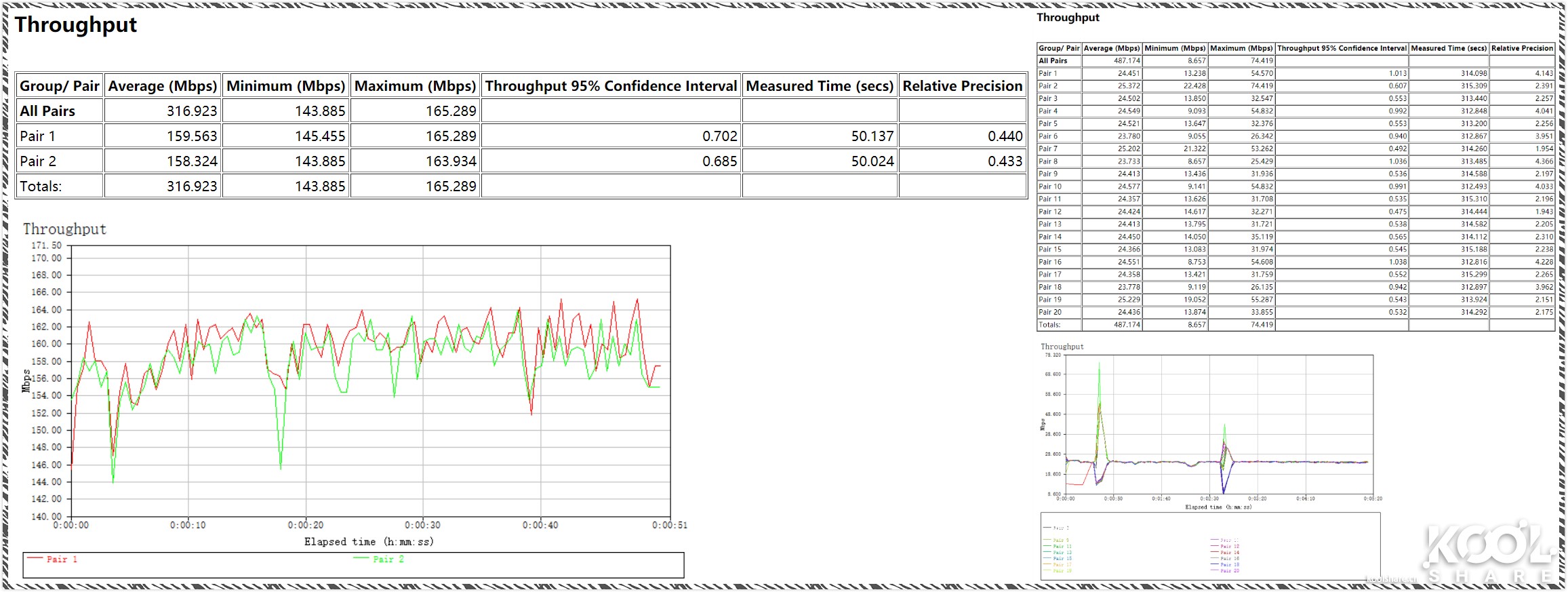
Task: Click the green Pair 2 legend line
Action: pyautogui.click(x=361, y=559)
